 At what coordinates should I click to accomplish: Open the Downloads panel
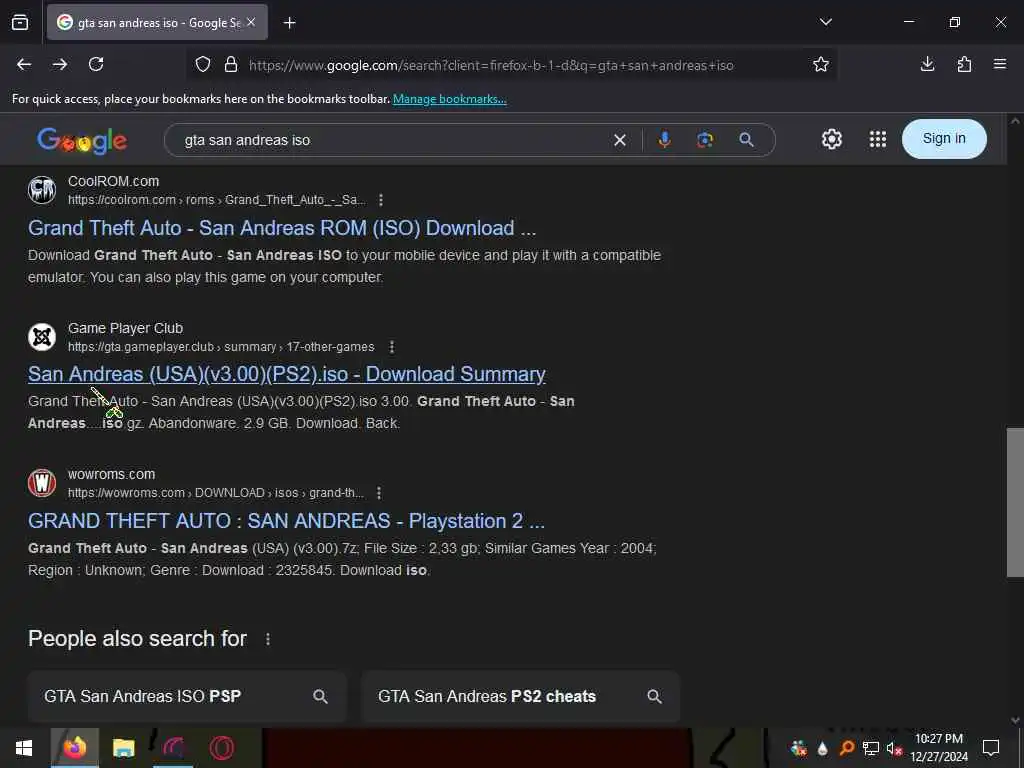[x=927, y=64]
